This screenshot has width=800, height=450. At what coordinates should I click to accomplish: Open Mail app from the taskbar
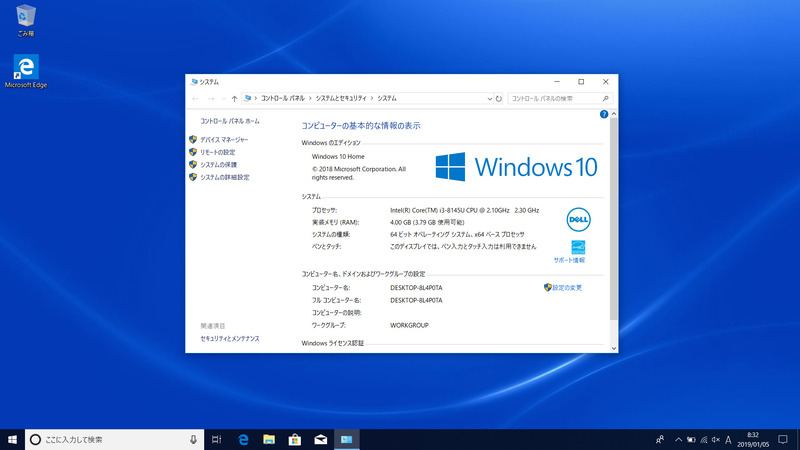(320, 439)
